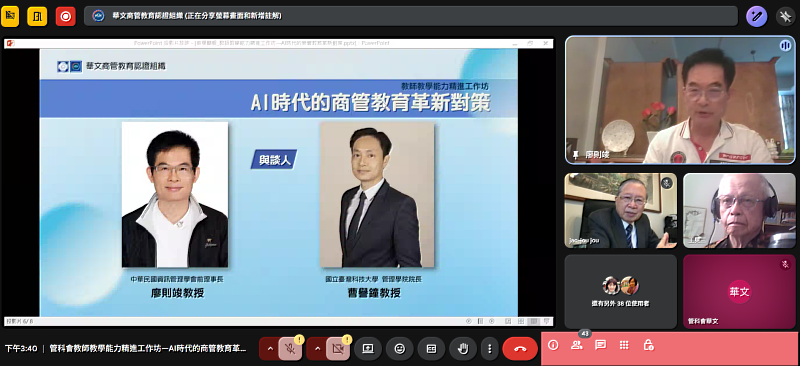Click the reading view icon in PowerPoint status bar
The width and height of the screenshot is (800, 366).
point(534,321)
